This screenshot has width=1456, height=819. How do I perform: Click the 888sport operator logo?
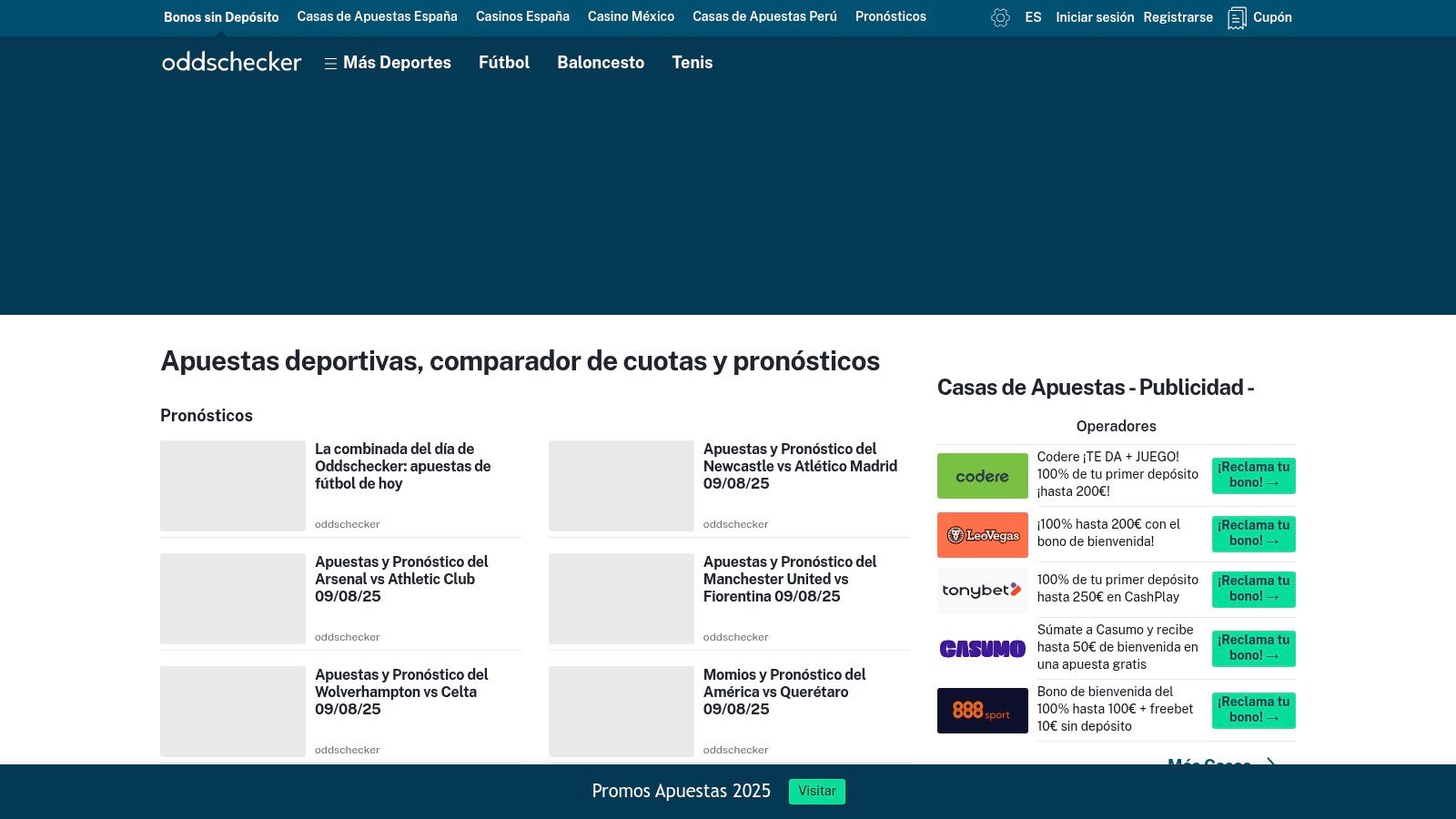click(x=983, y=711)
